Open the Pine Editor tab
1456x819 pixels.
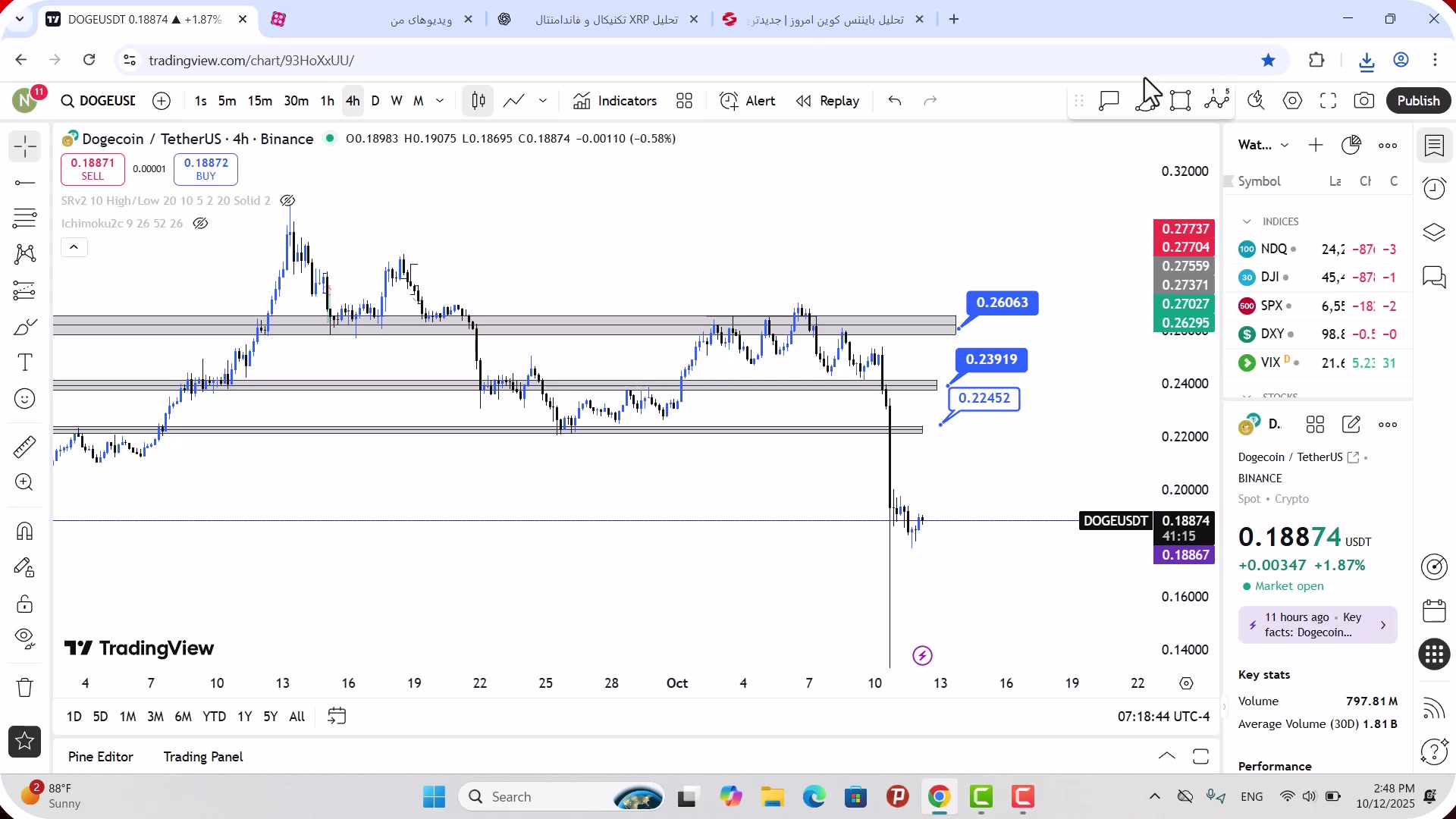(x=100, y=757)
